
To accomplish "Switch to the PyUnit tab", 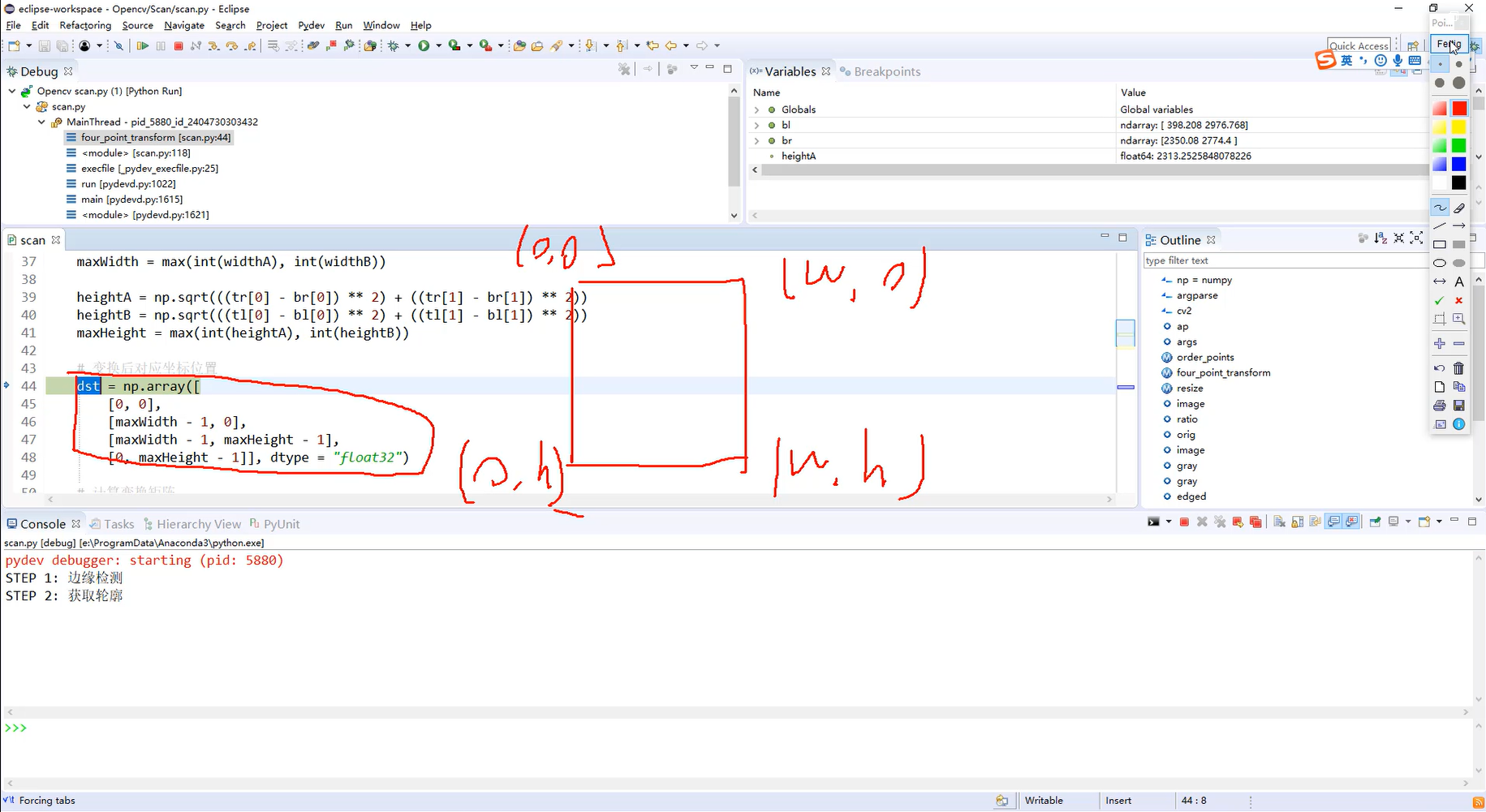I will pyautogui.click(x=275, y=524).
